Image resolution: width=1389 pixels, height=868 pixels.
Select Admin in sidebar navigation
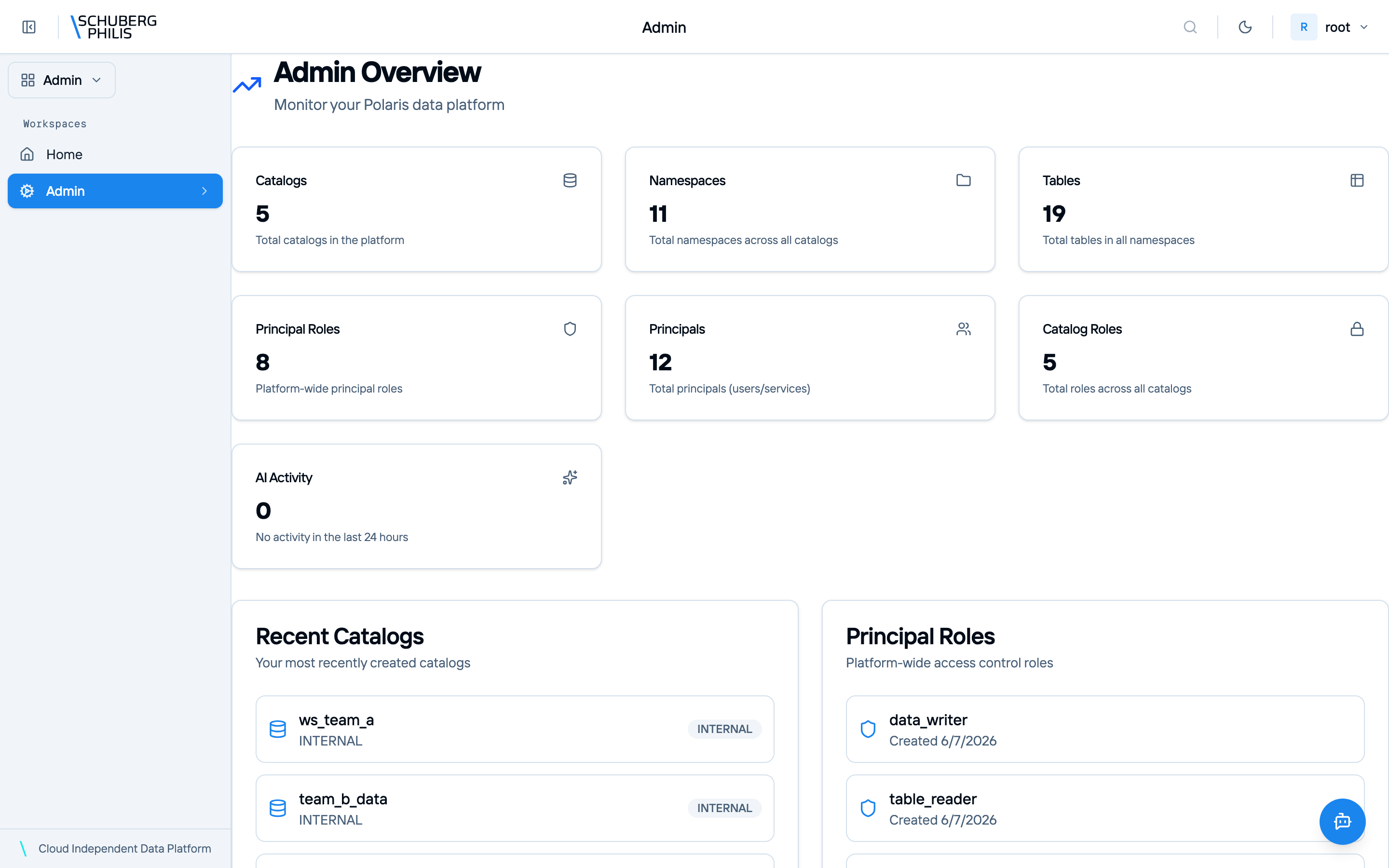click(x=115, y=191)
